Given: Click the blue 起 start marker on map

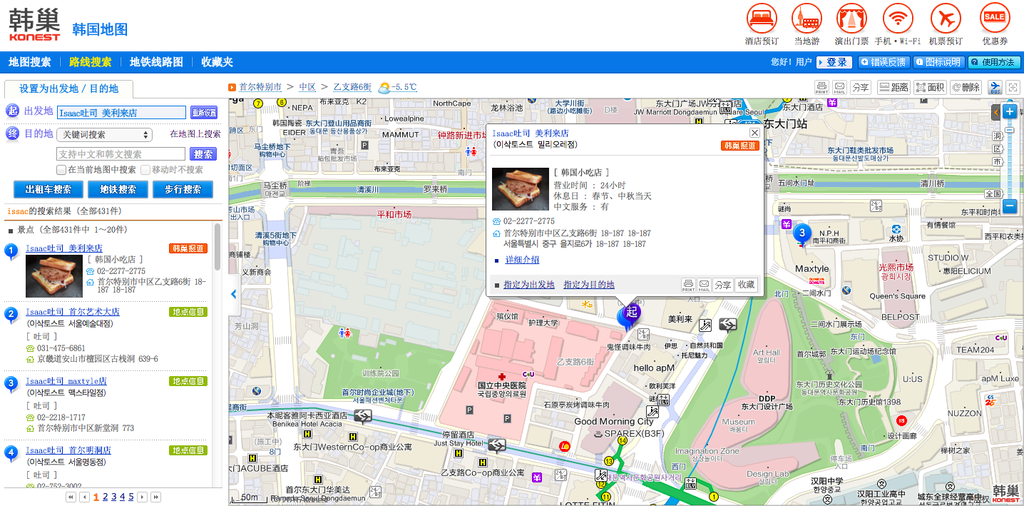Looking at the screenshot, I should [x=630, y=313].
